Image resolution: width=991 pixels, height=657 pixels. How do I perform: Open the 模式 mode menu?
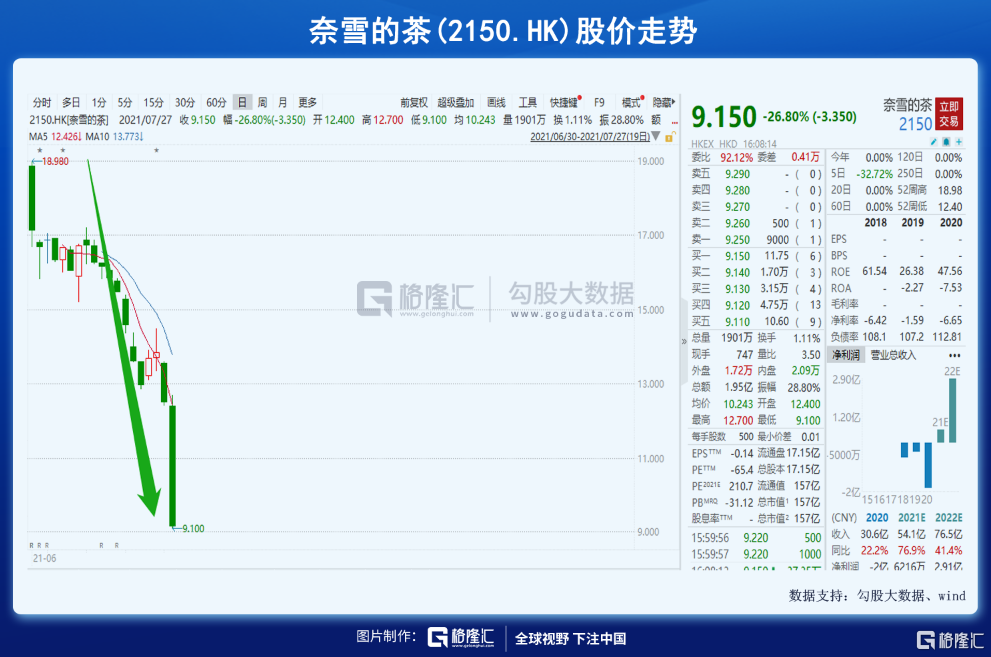631,102
